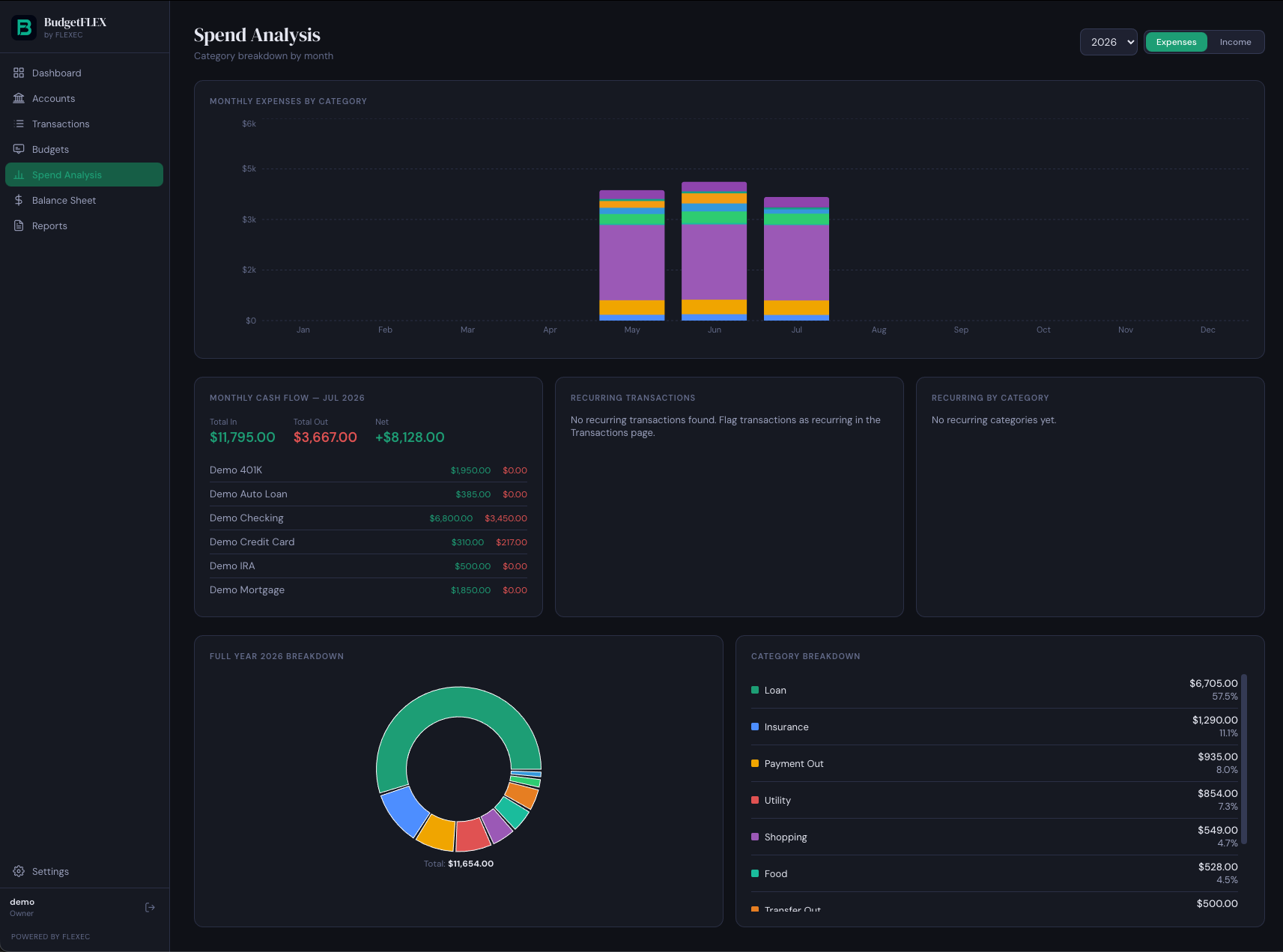Click the Recurring By Category panel title
1283x952 pixels.
[990, 398]
